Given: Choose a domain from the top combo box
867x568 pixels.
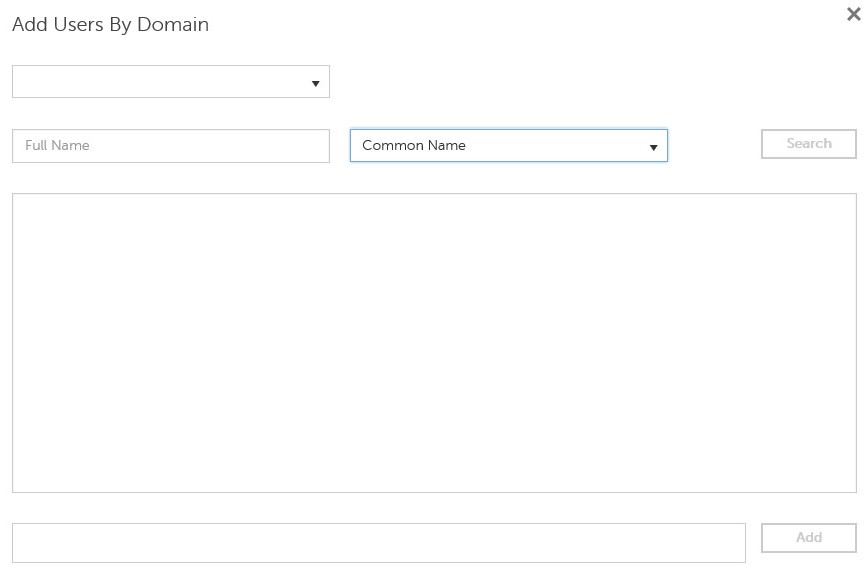Looking at the screenshot, I should pyautogui.click(x=170, y=82).
